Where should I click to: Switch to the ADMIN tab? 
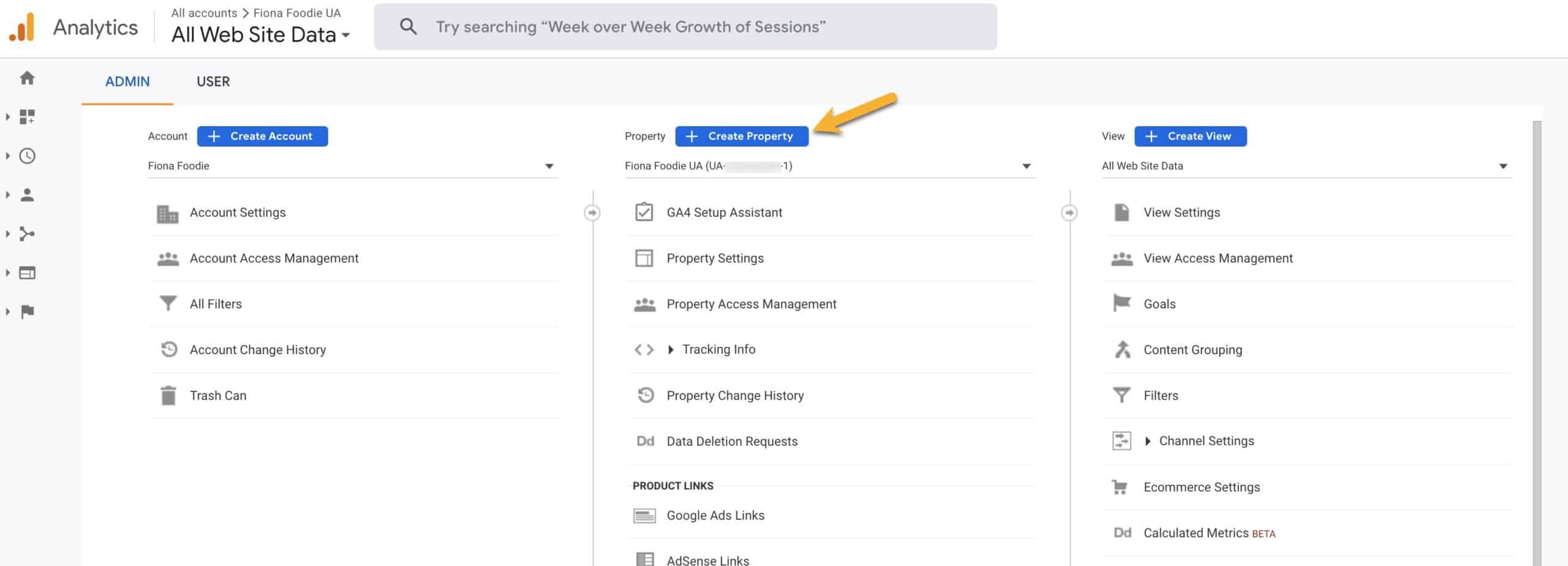127,81
